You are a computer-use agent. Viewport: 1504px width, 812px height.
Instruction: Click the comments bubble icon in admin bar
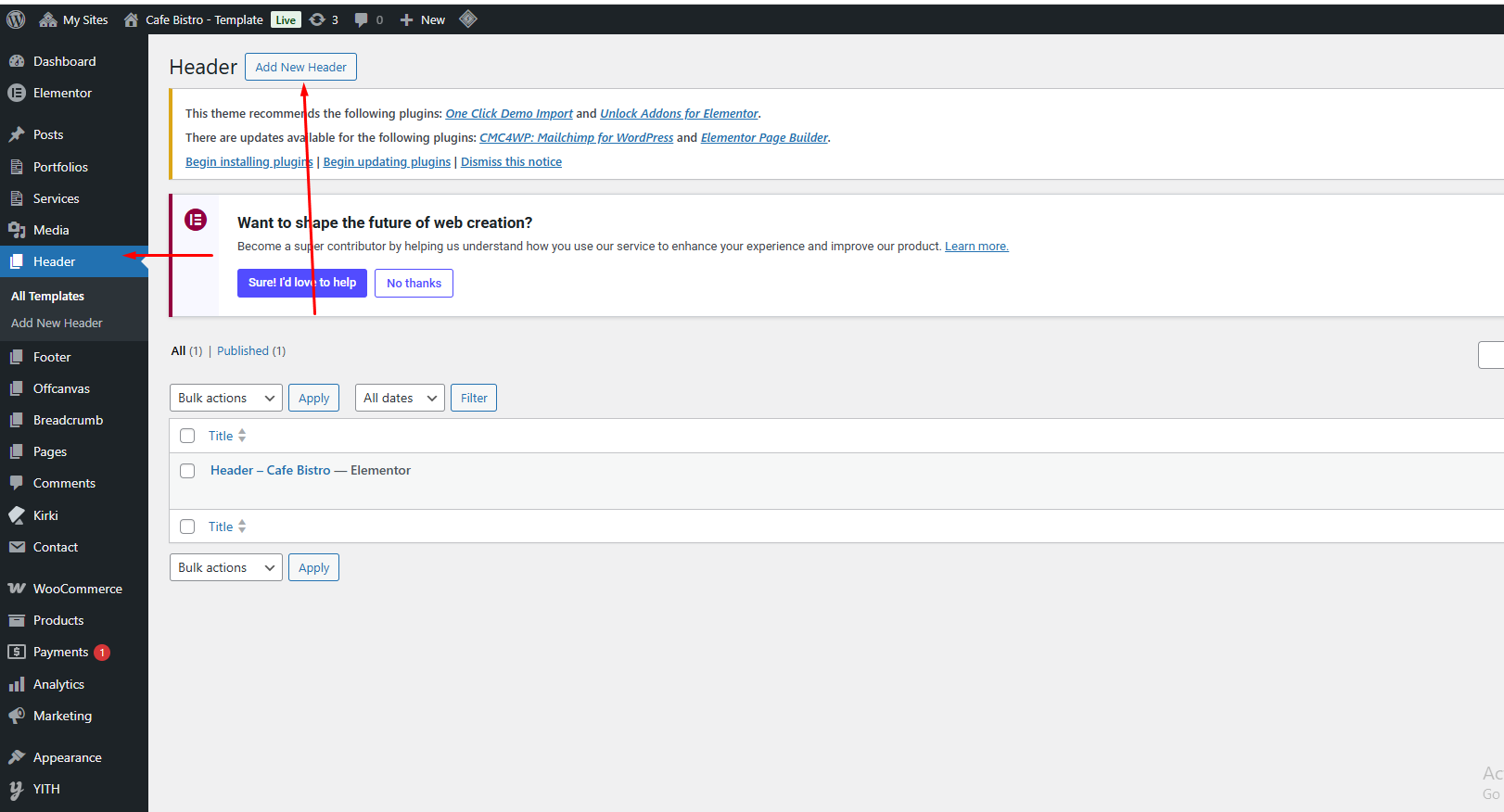click(x=361, y=19)
